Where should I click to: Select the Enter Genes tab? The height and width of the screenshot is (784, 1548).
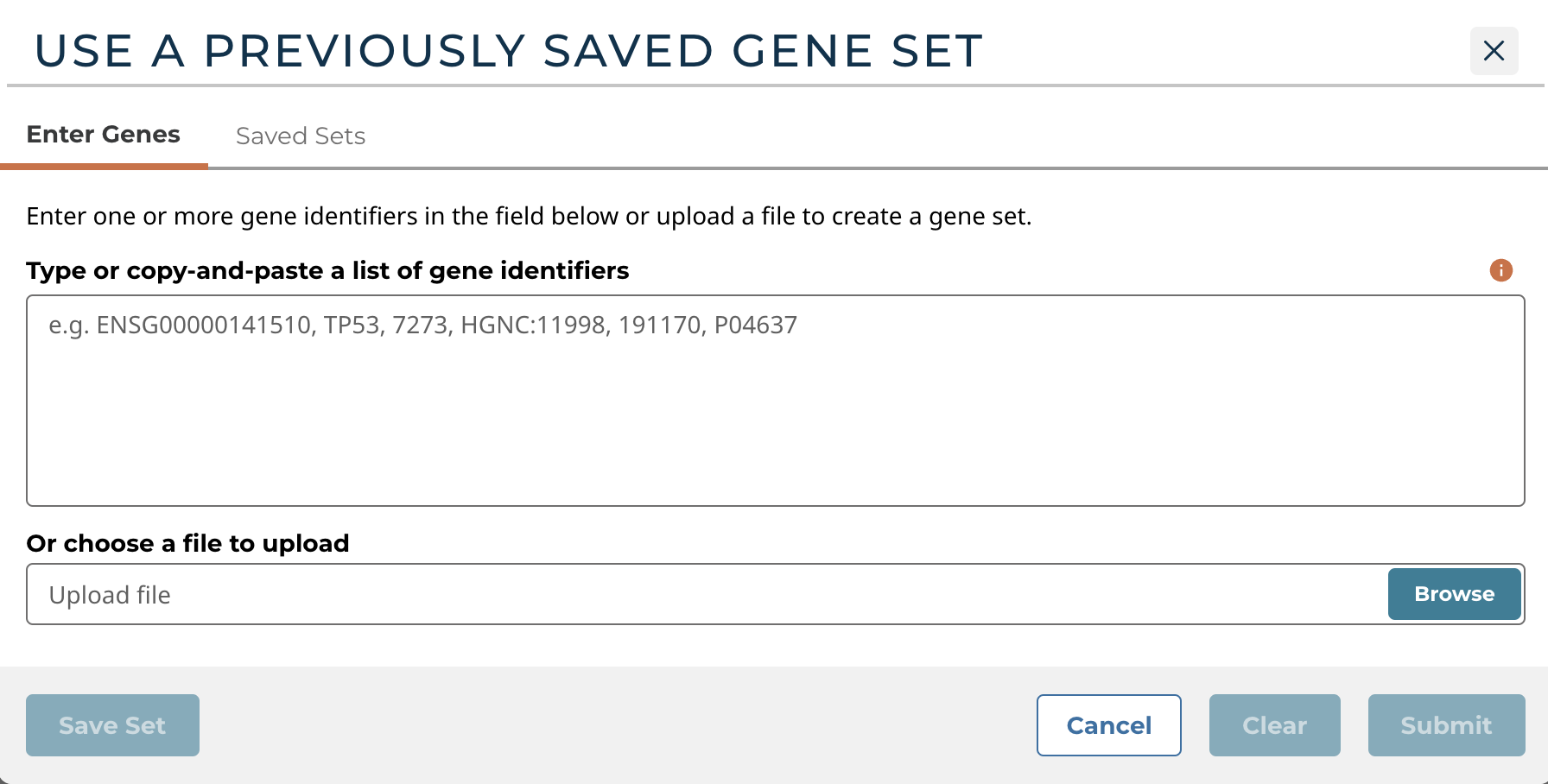(x=104, y=135)
